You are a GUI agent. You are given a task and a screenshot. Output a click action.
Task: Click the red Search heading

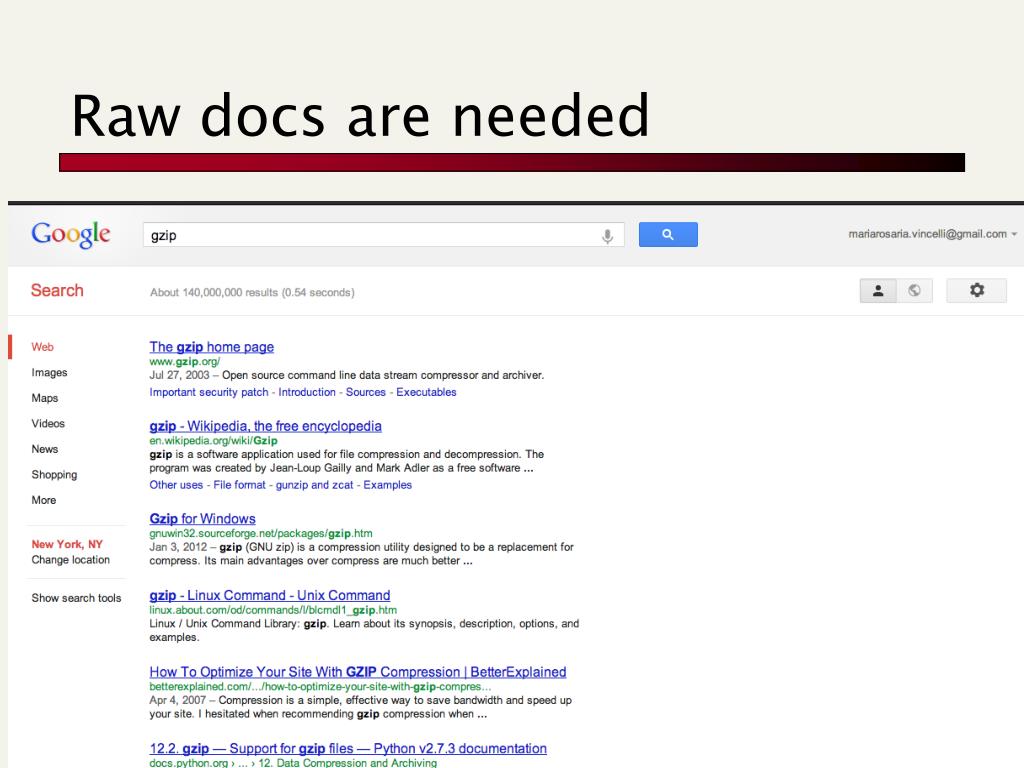pos(57,291)
